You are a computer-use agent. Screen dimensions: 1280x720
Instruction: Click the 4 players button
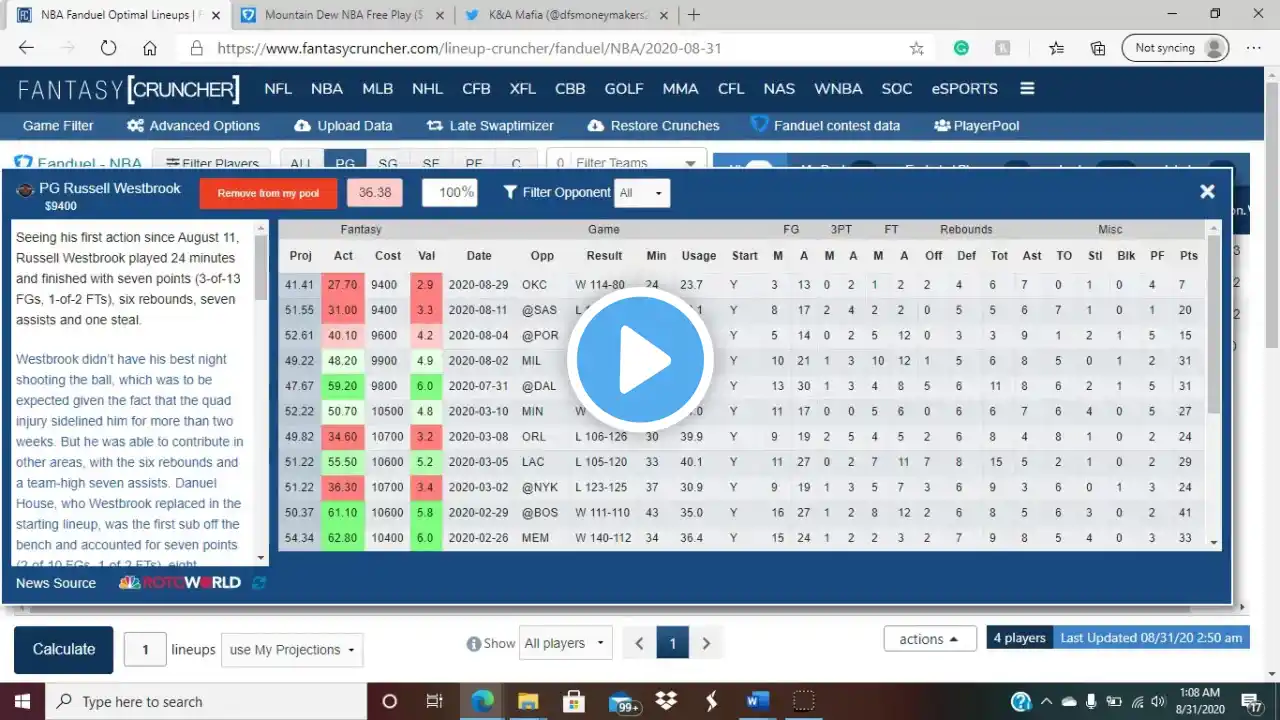point(1019,638)
